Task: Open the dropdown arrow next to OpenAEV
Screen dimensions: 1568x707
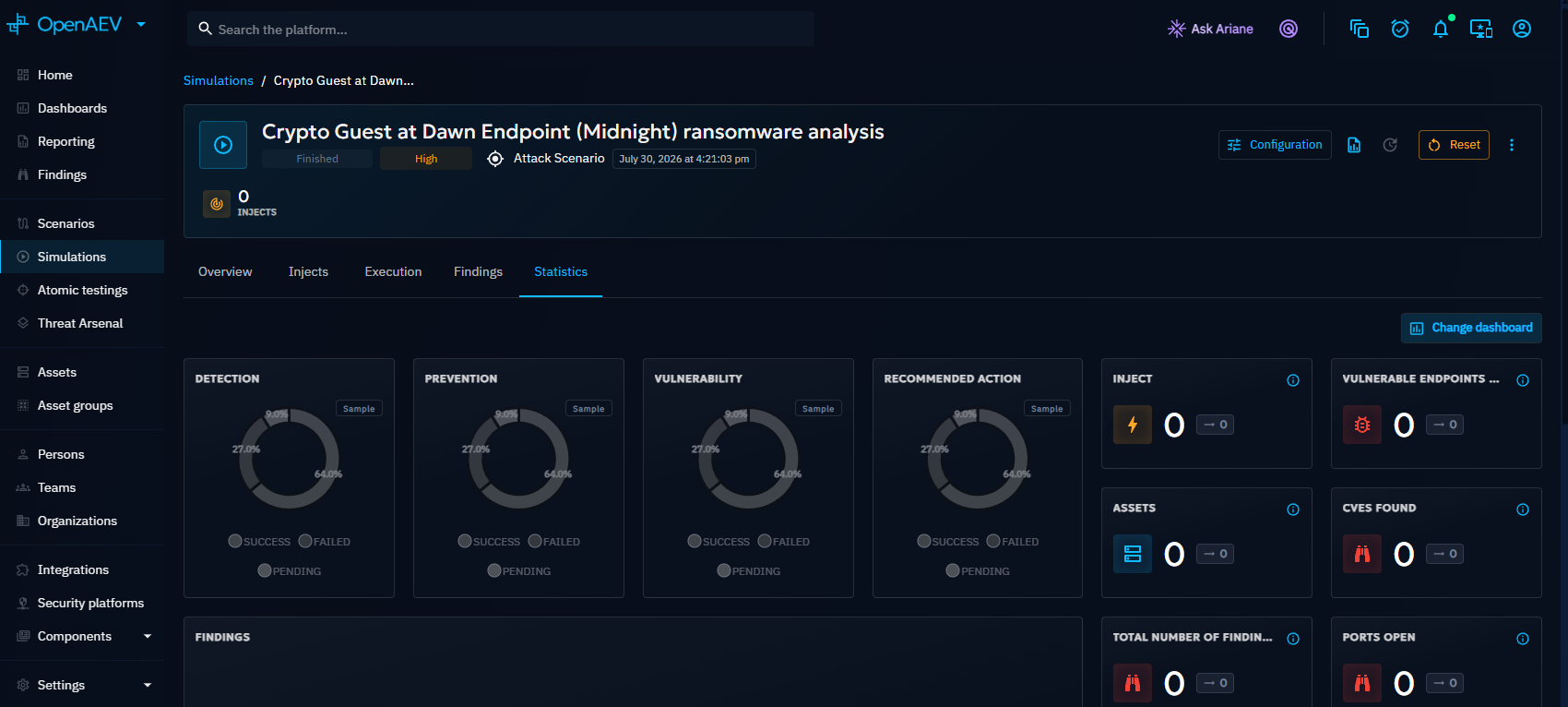Action: tap(141, 25)
